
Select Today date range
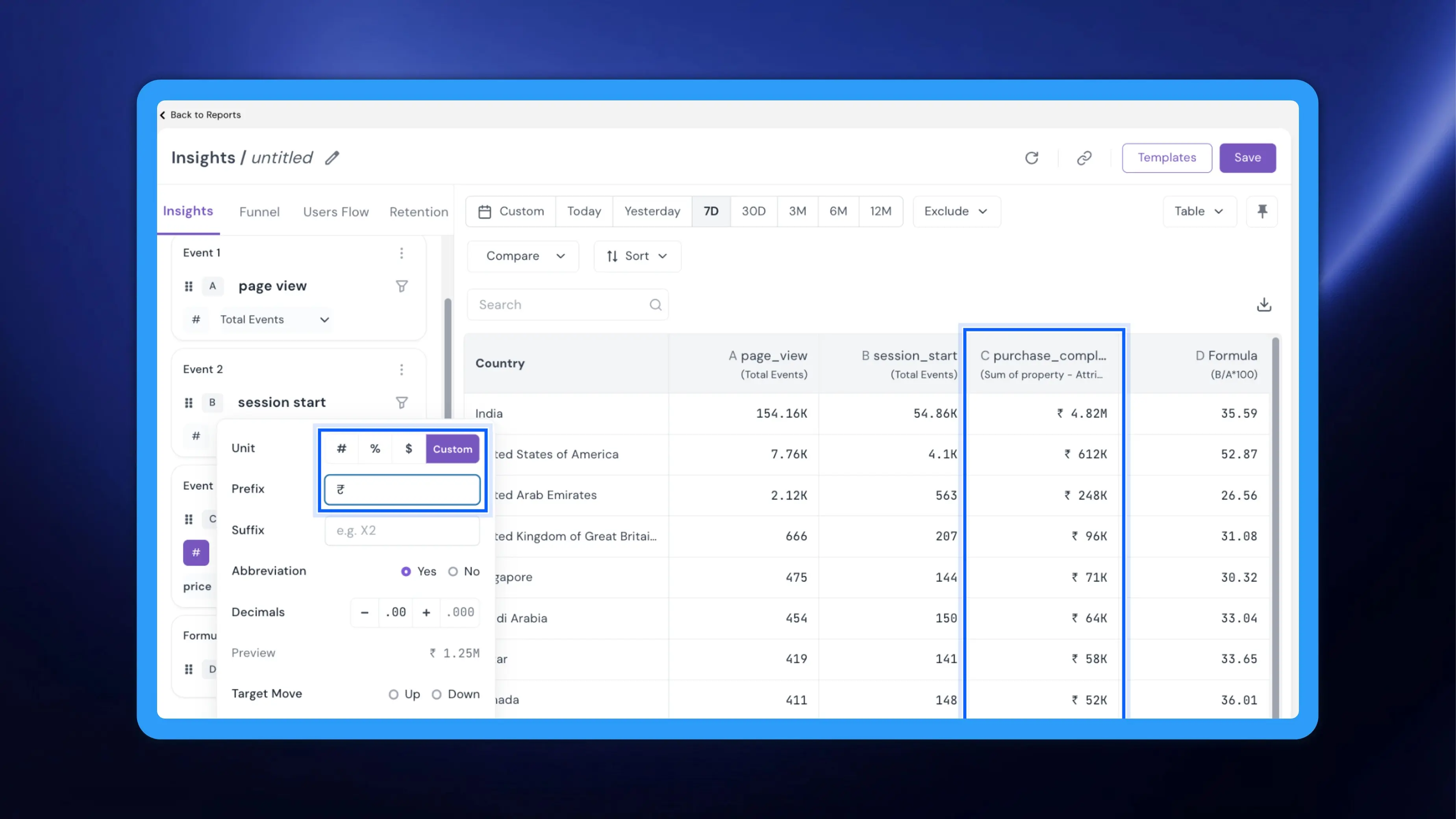[584, 211]
